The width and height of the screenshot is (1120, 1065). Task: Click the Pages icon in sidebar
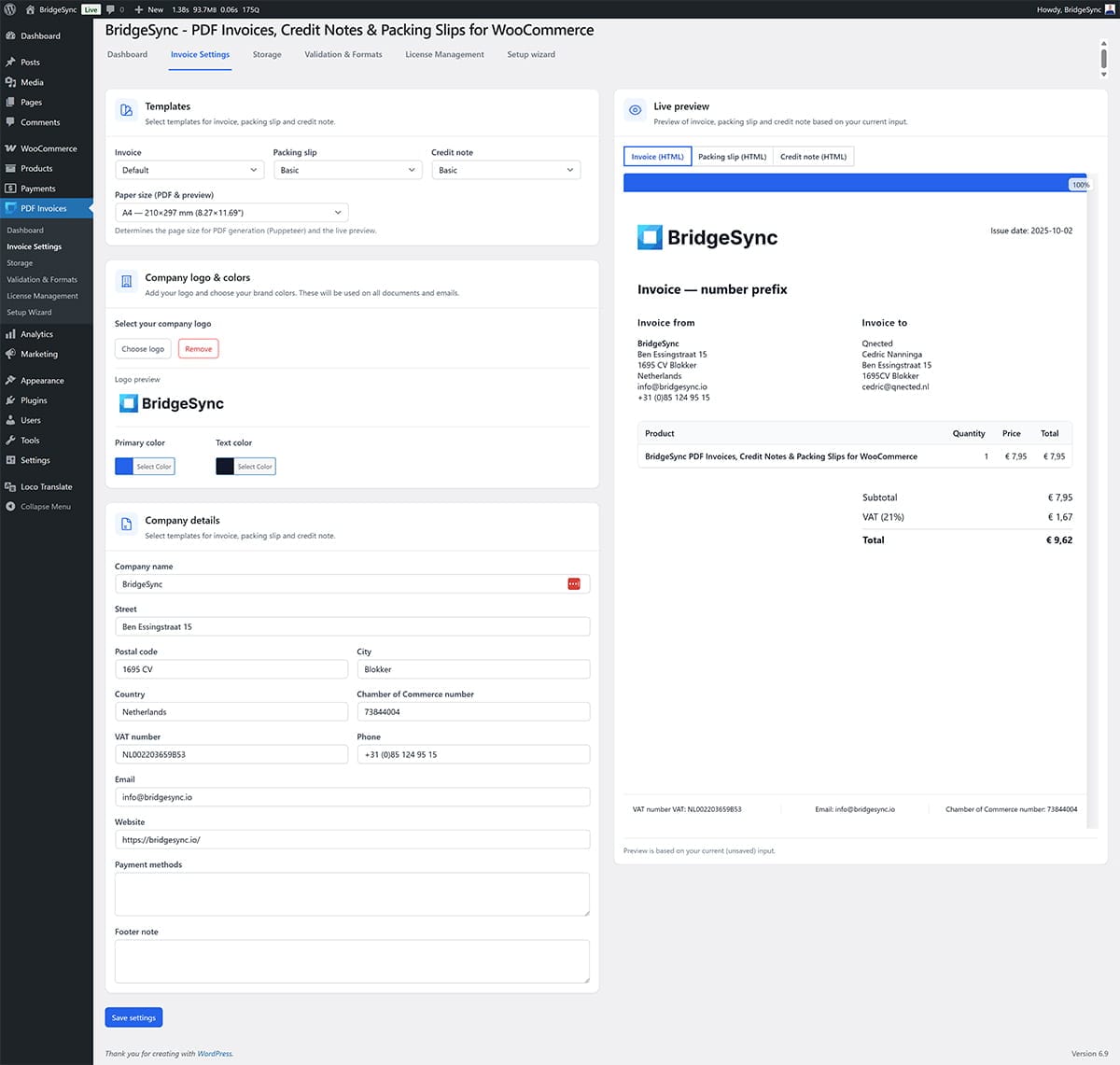coord(10,102)
